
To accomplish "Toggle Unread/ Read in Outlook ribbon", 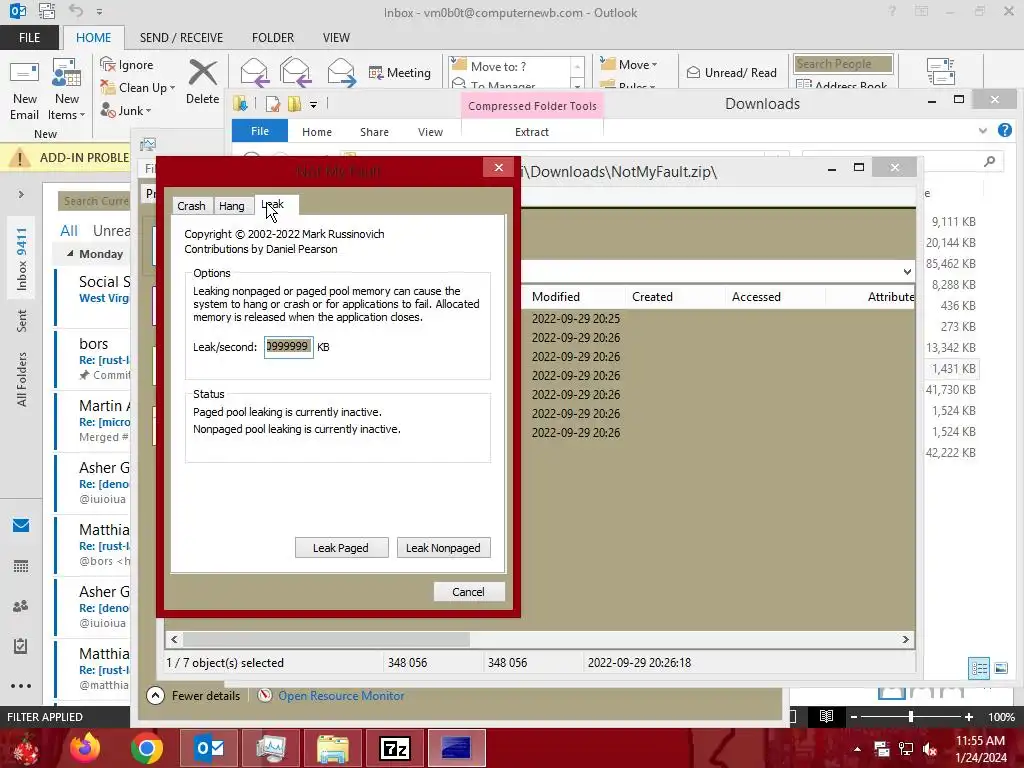I will [732, 72].
